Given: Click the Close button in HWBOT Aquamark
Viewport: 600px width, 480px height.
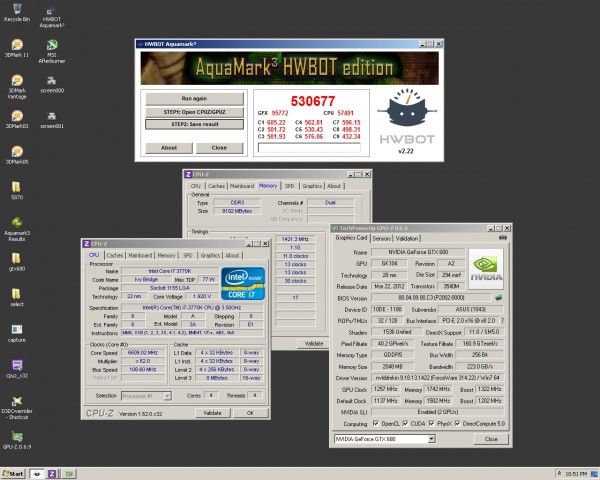Looking at the screenshot, I should (x=219, y=148).
